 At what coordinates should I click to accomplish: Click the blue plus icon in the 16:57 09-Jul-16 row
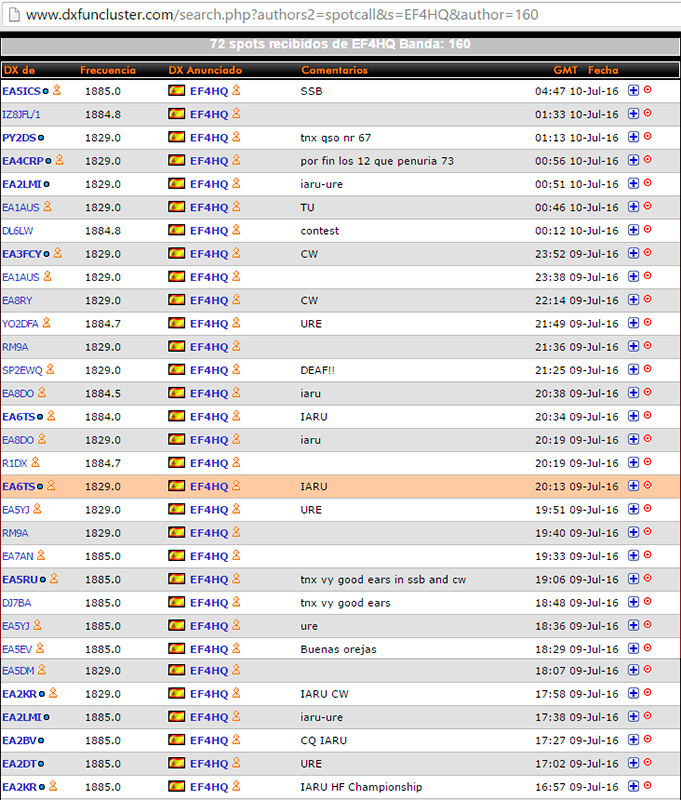click(x=633, y=786)
